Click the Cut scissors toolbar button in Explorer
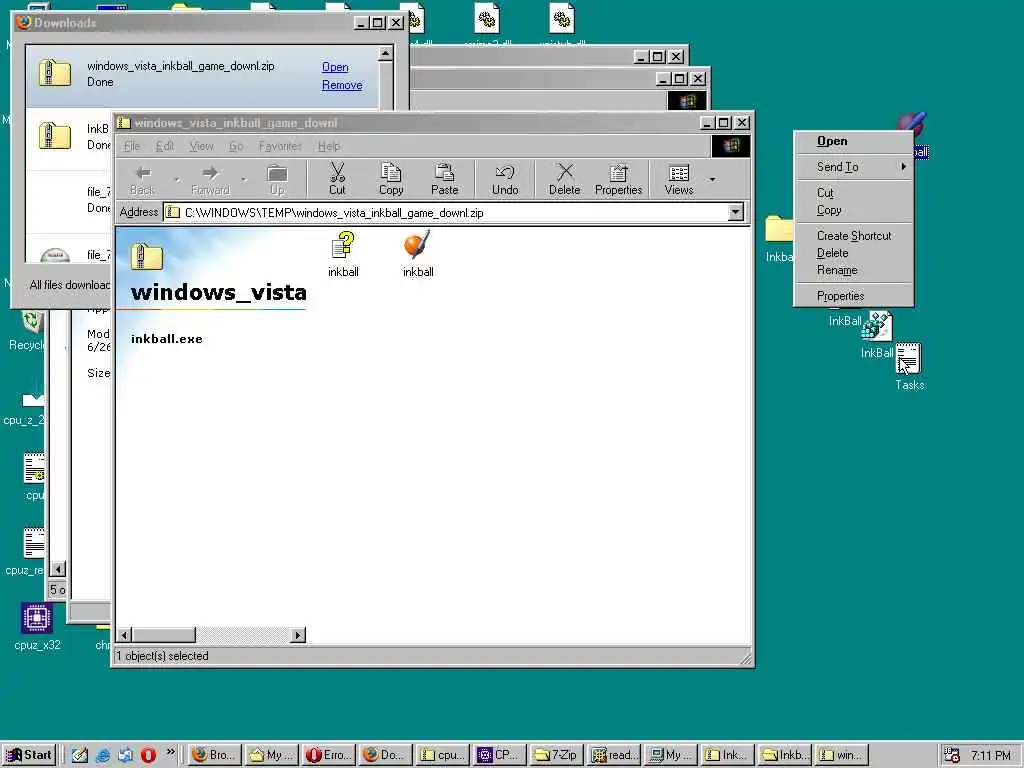The height and width of the screenshot is (768, 1024). (337, 179)
